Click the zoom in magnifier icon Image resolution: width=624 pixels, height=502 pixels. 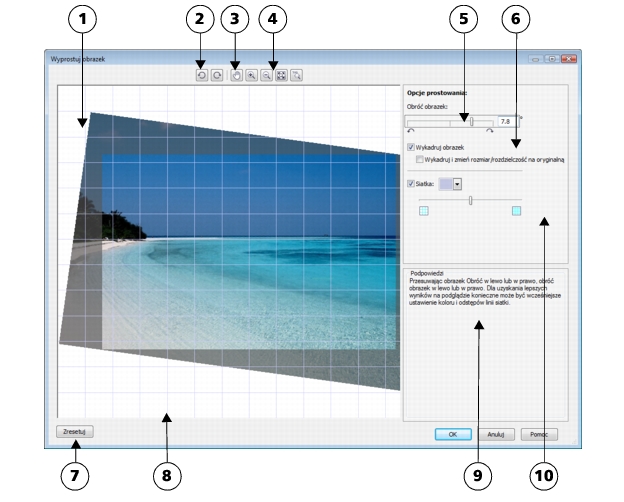click(252, 75)
